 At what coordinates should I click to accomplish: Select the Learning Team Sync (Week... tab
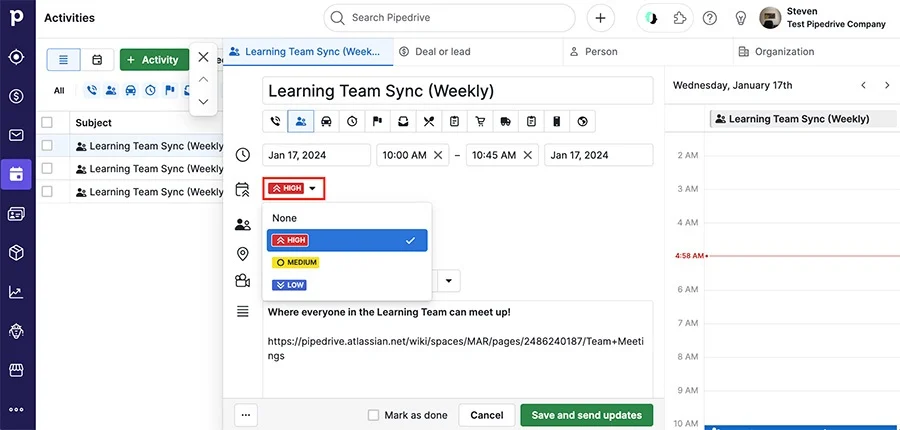tap(308, 52)
